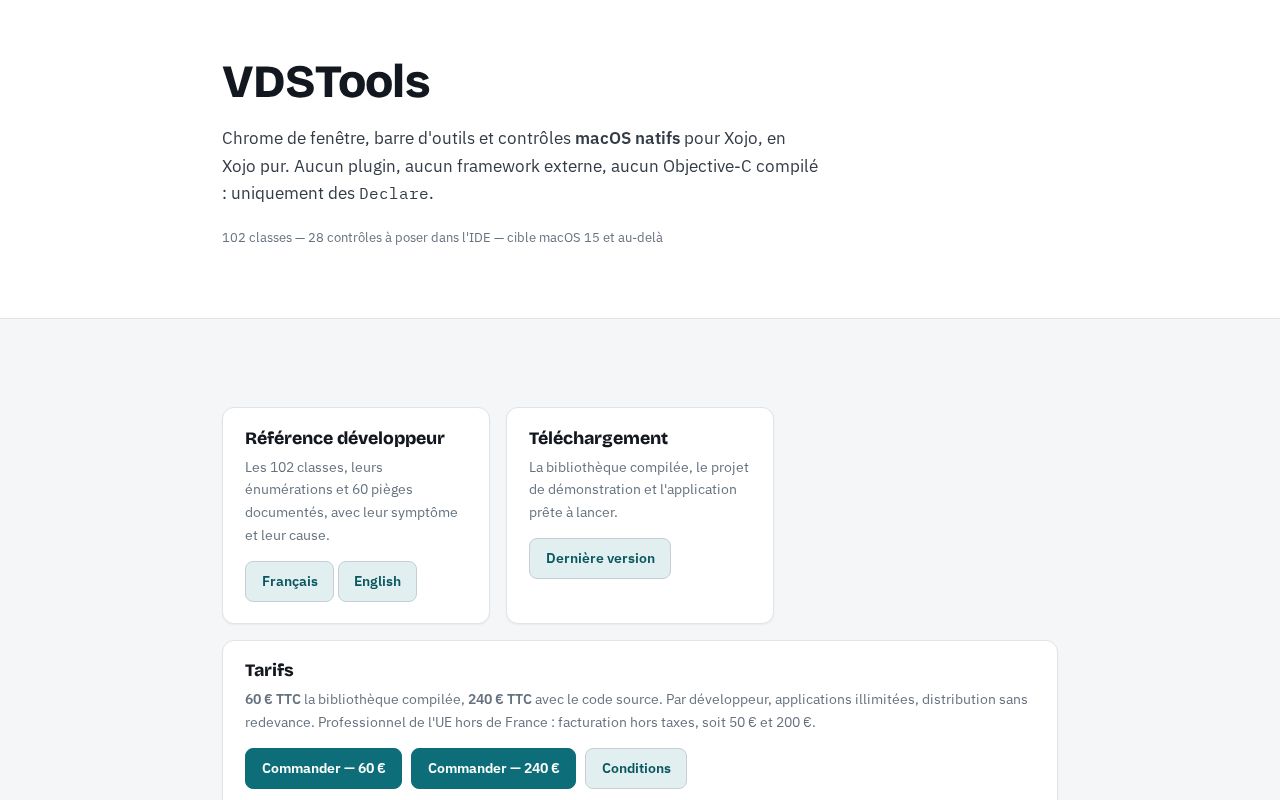The image size is (1280, 800).
Task: Click the '102 classes — 28 contrôles' line
Action: pos(442,238)
